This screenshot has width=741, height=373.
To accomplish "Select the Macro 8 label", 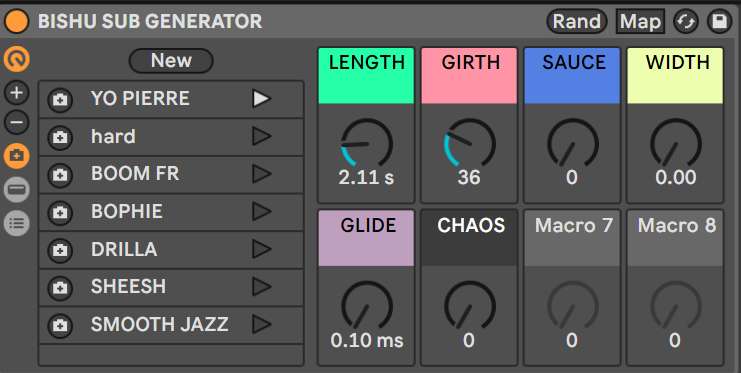I will 675,238.
